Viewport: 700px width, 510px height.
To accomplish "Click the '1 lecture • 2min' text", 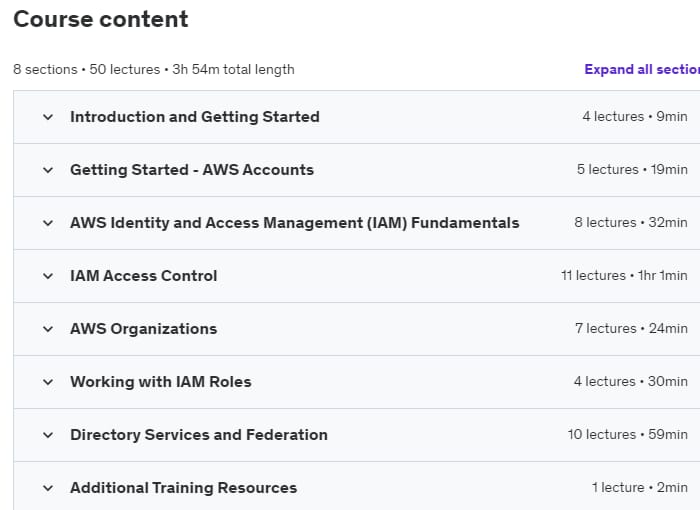I will (x=640, y=488).
